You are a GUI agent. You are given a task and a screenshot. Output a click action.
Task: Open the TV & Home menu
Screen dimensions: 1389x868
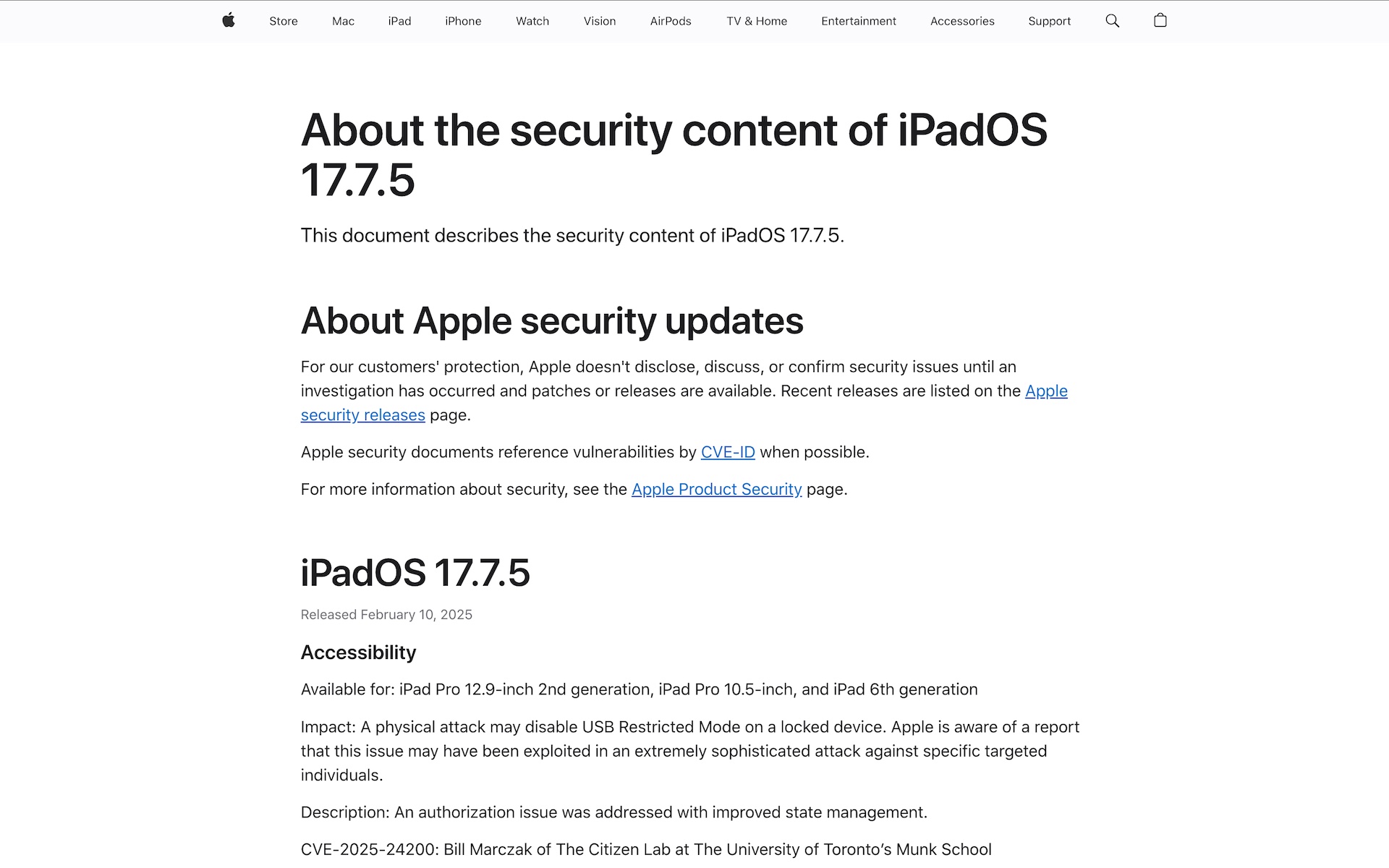[757, 22]
